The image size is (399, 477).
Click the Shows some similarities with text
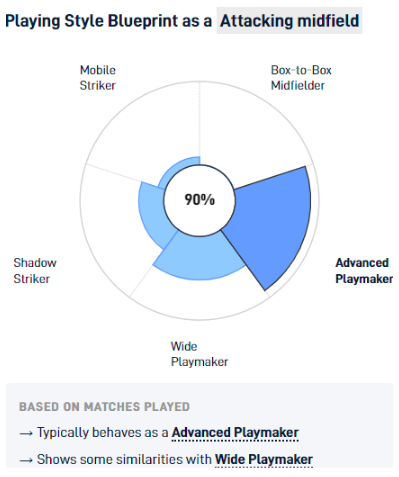[x=124, y=459]
